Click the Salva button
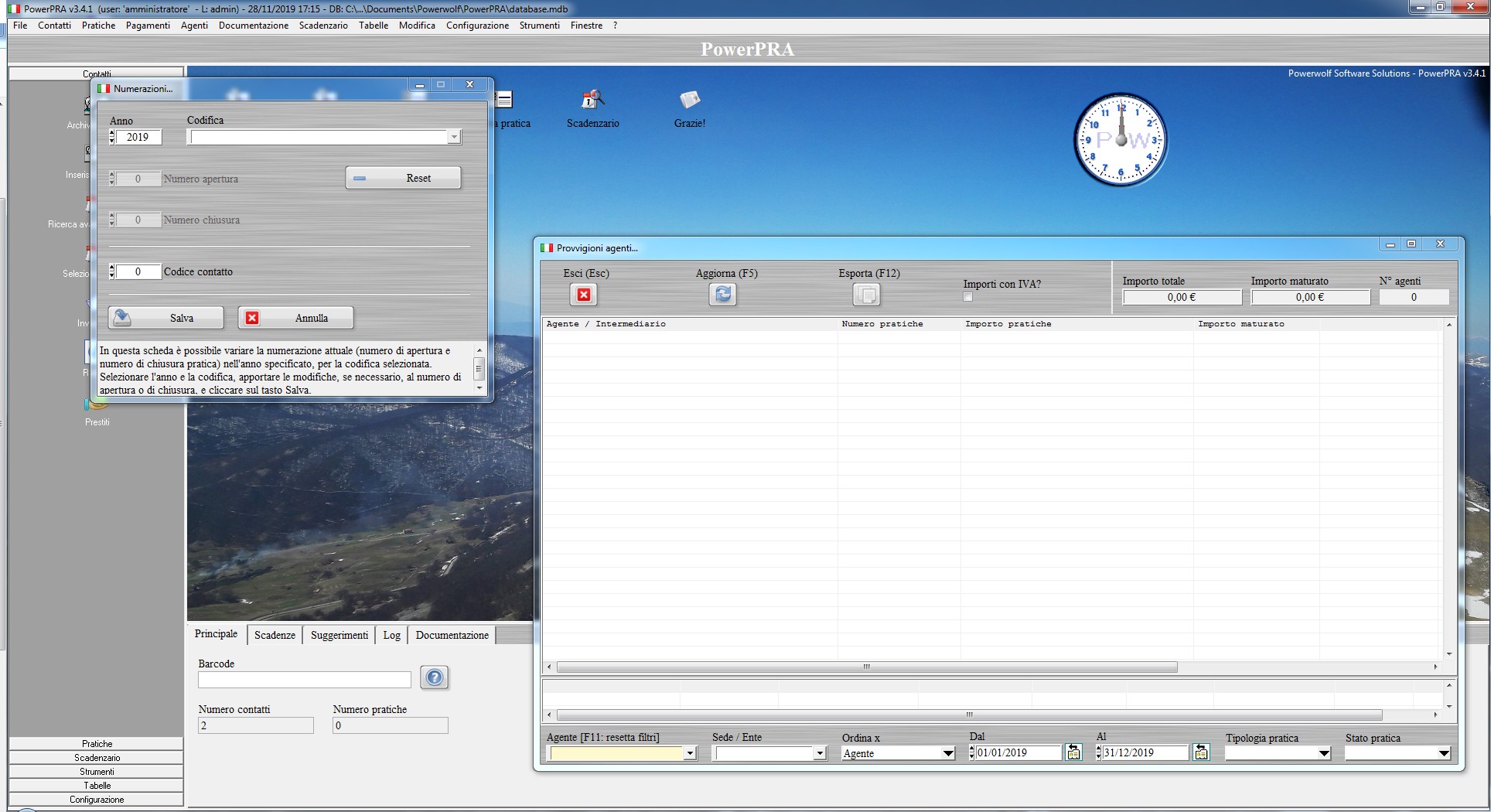The image size is (1491, 812). (165, 318)
